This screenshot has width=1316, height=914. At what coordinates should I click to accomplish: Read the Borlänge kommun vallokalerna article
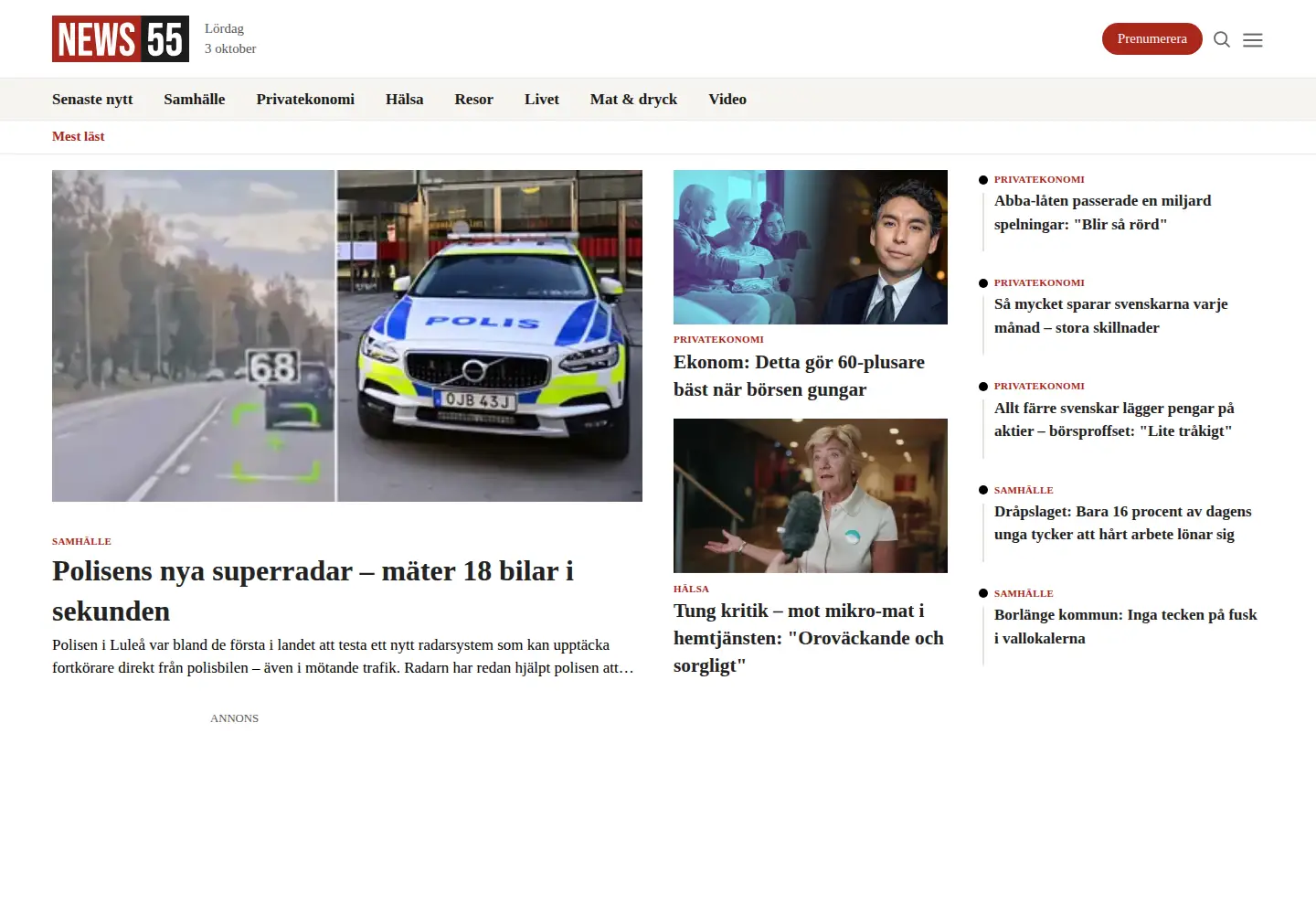click(x=1126, y=626)
